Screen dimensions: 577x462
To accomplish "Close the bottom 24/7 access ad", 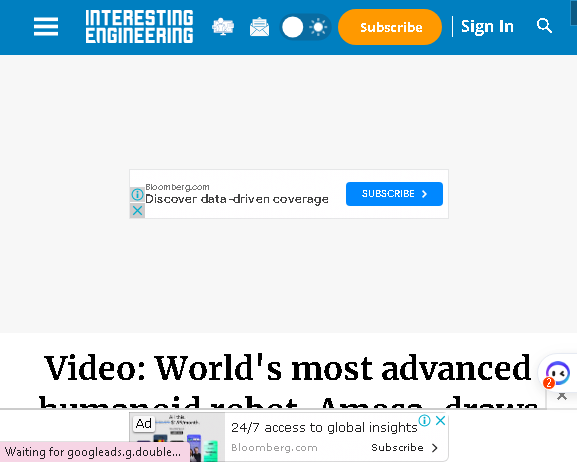I will (440, 420).
